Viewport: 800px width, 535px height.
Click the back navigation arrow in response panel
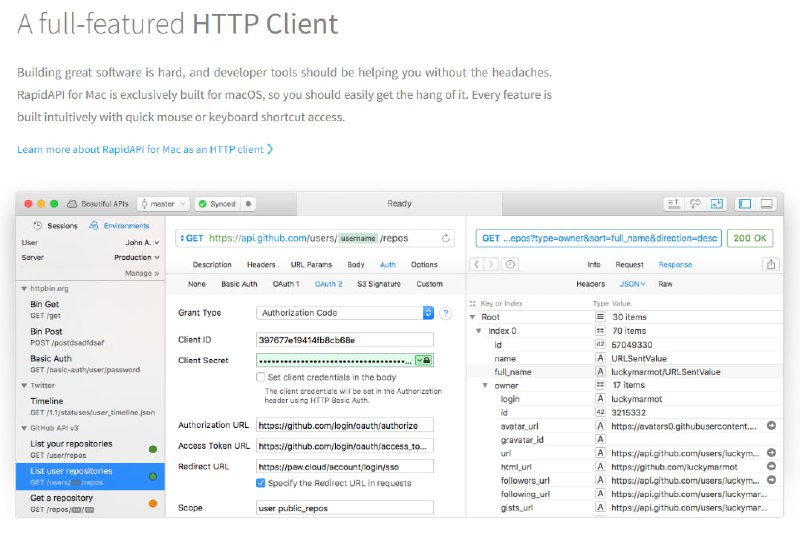tap(477, 265)
